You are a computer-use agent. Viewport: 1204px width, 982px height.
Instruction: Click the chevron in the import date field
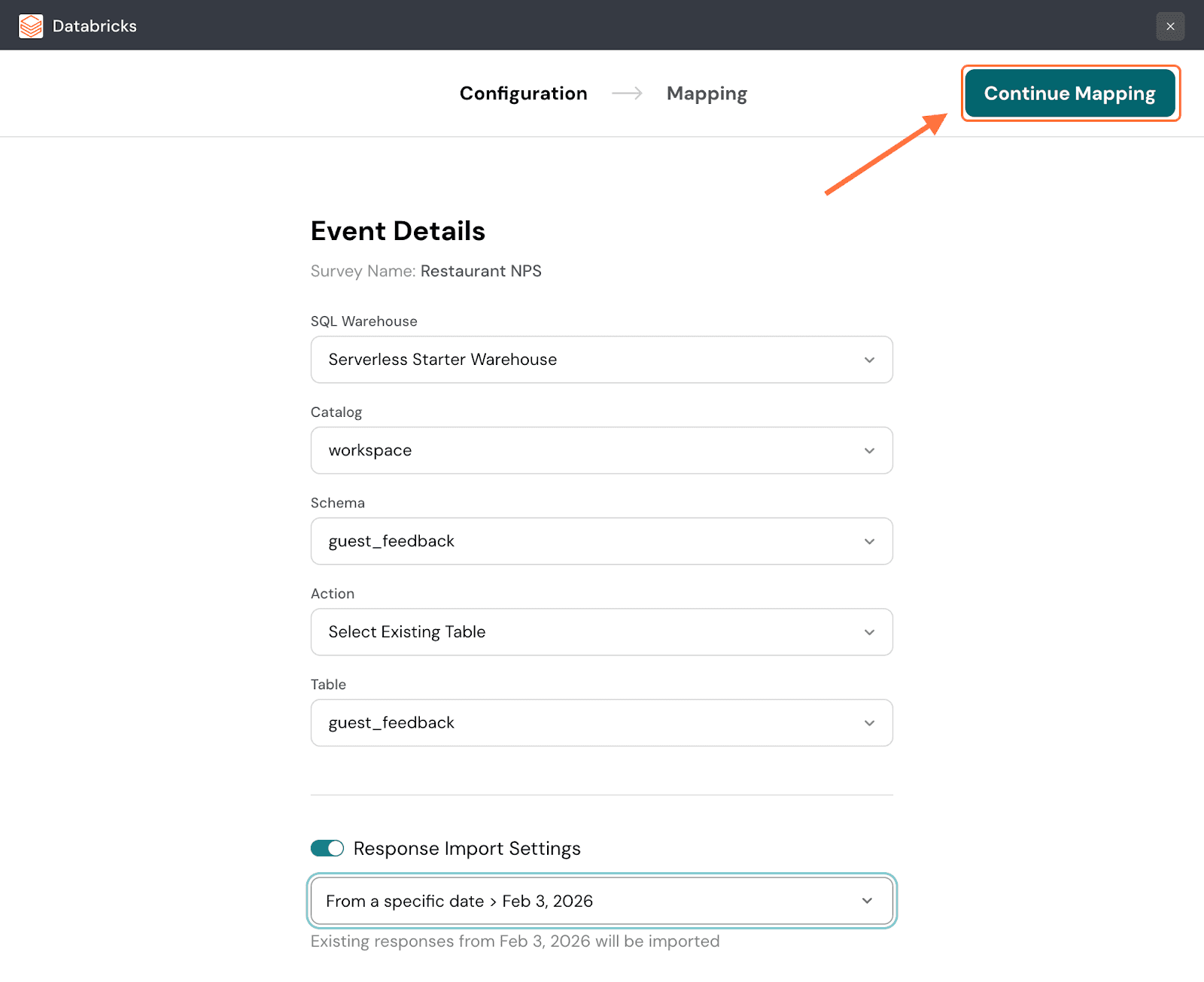(867, 901)
